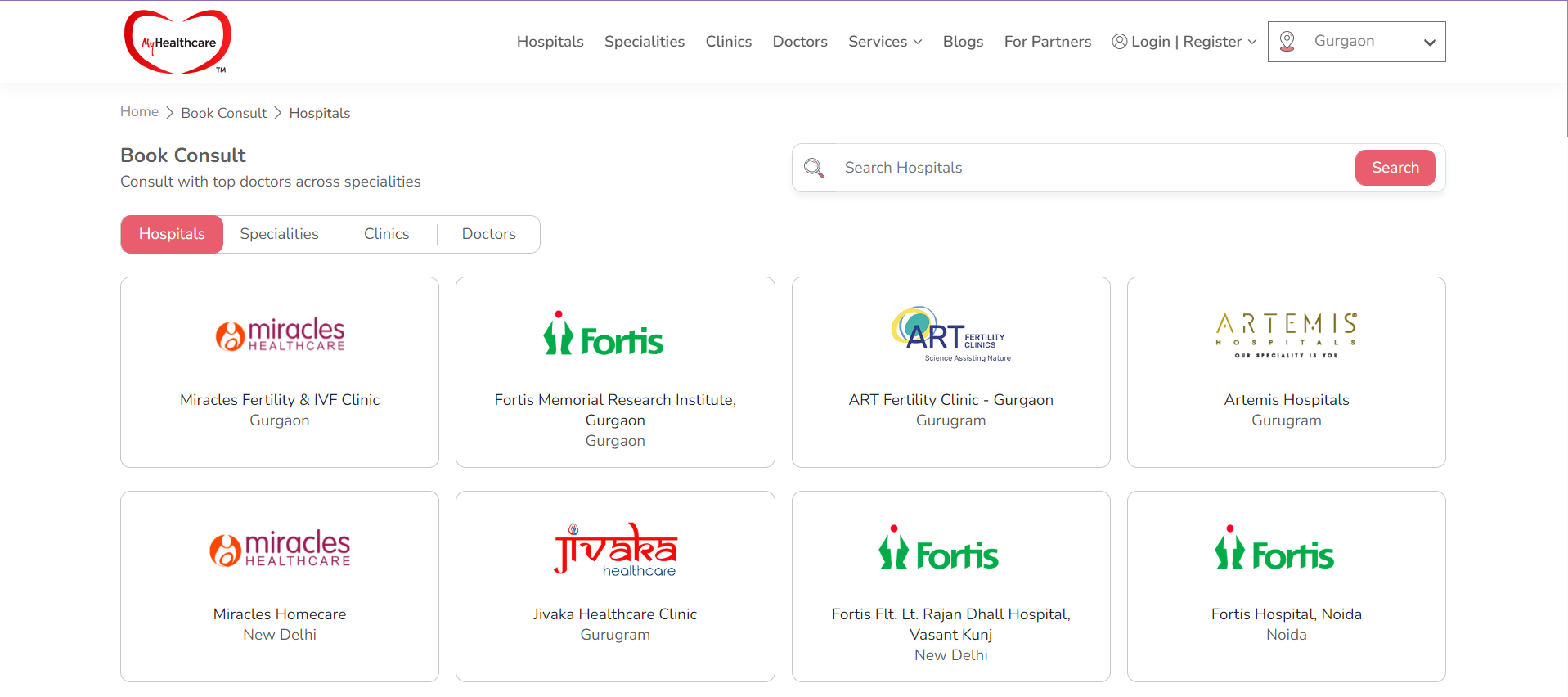Click Hospitals breadcrumb item
The height and width of the screenshot is (697, 1568).
click(320, 113)
